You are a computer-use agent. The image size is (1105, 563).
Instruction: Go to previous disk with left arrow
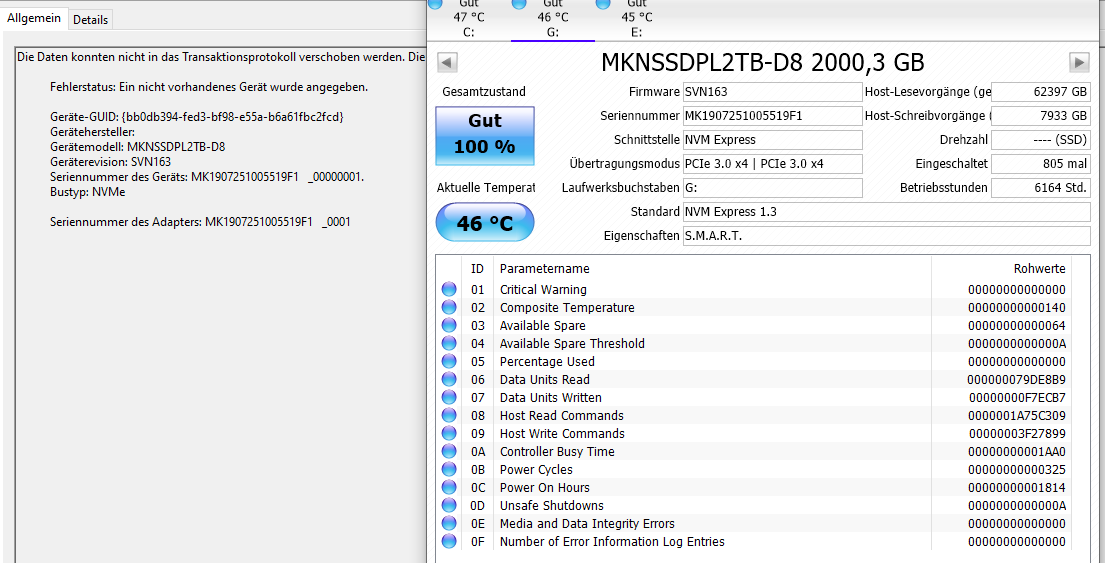tap(447, 62)
